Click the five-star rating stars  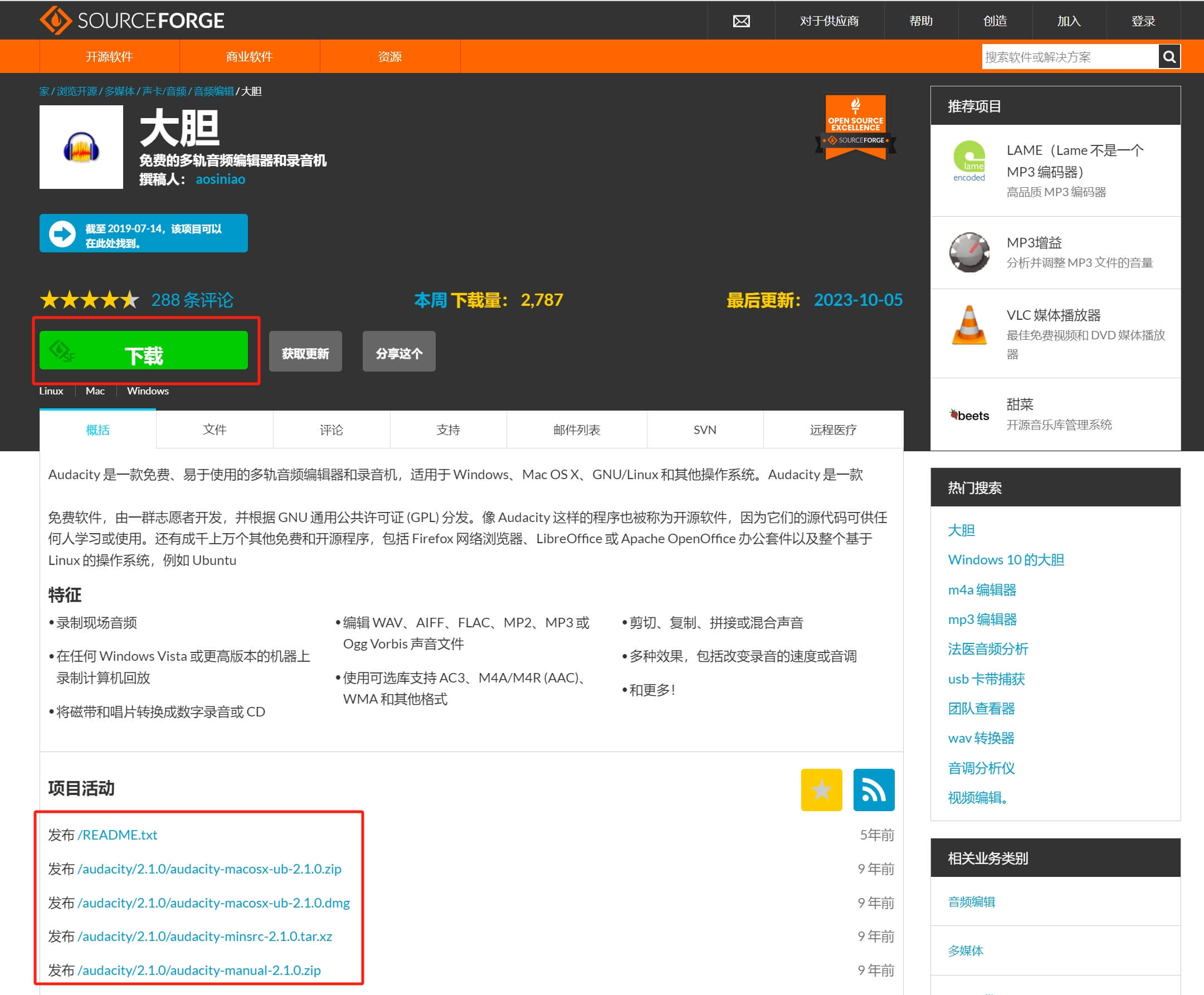click(x=89, y=300)
